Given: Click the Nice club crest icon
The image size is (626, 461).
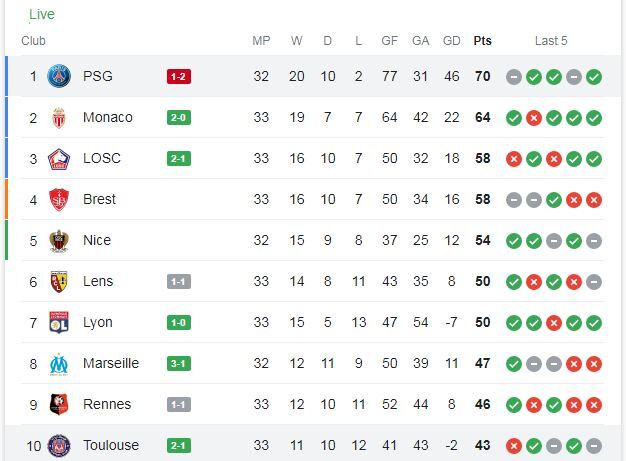Looking at the screenshot, I should [x=60, y=240].
